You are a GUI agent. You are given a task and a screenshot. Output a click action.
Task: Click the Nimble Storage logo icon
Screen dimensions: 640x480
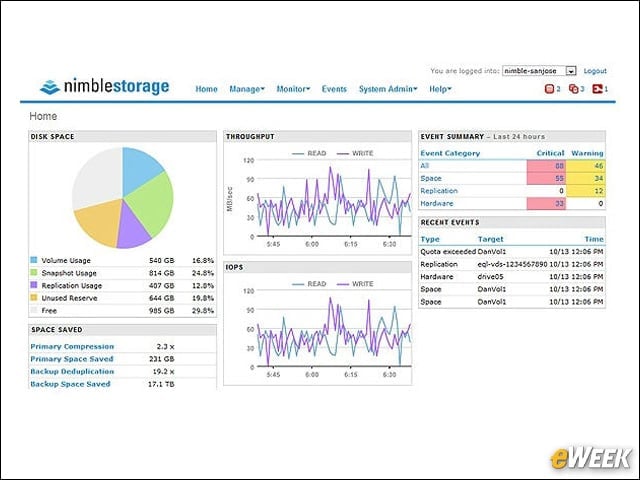click(x=50, y=87)
